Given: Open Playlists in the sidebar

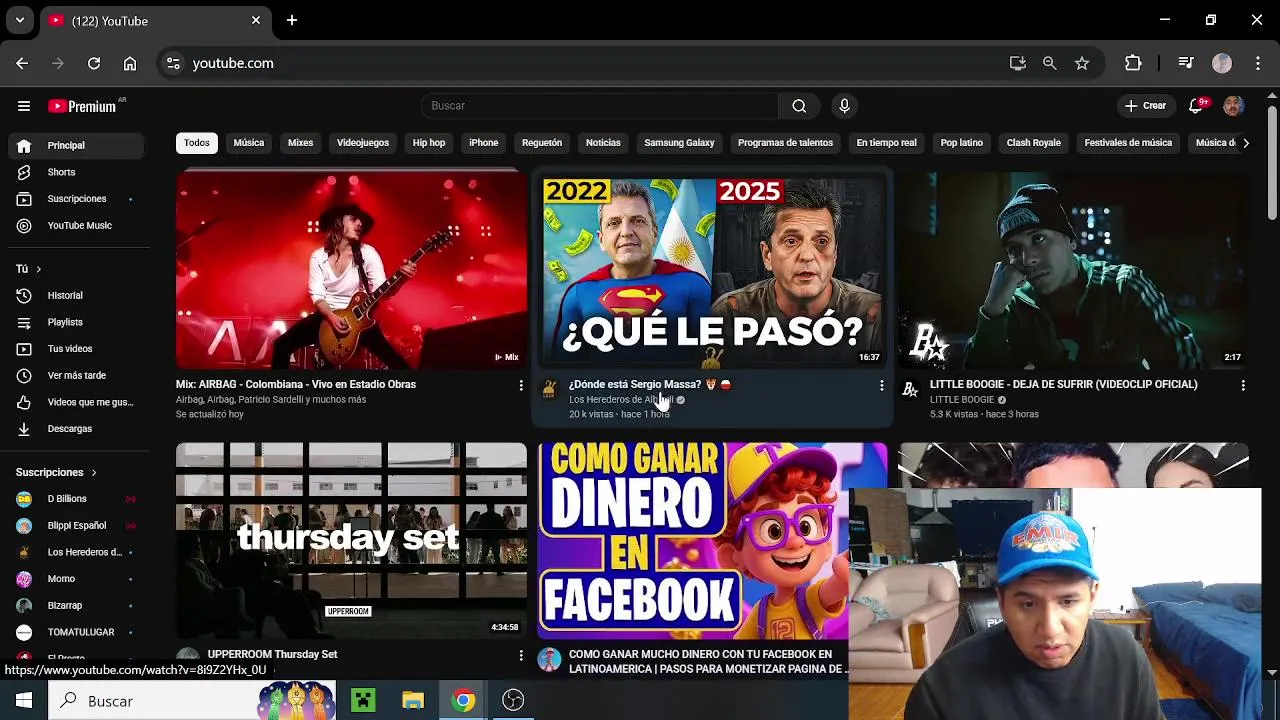Looking at the screenshot, I should 76,322.
